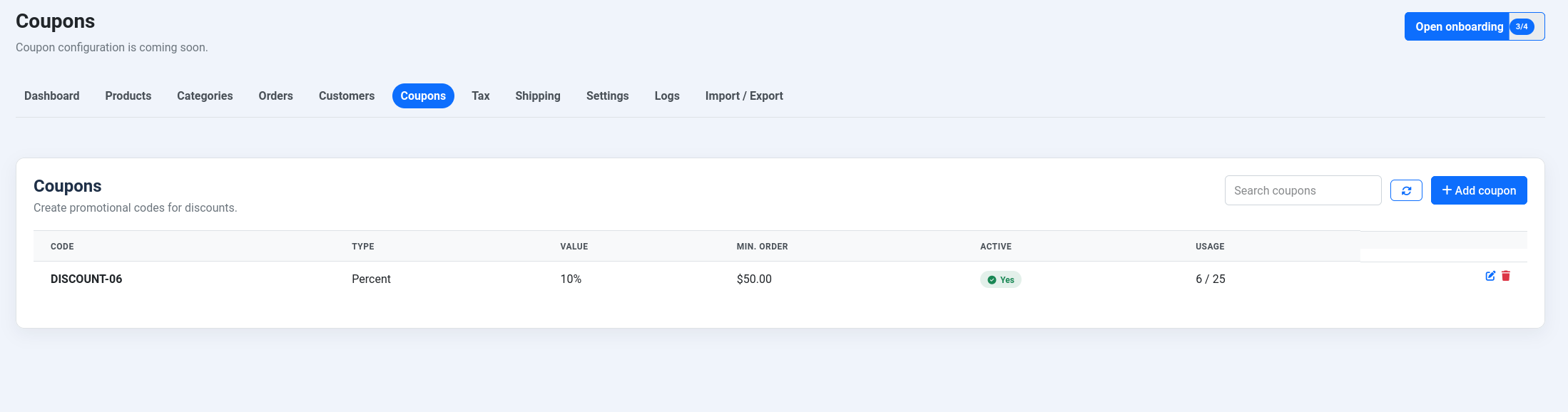Open the Settings tab

point(608,96)
